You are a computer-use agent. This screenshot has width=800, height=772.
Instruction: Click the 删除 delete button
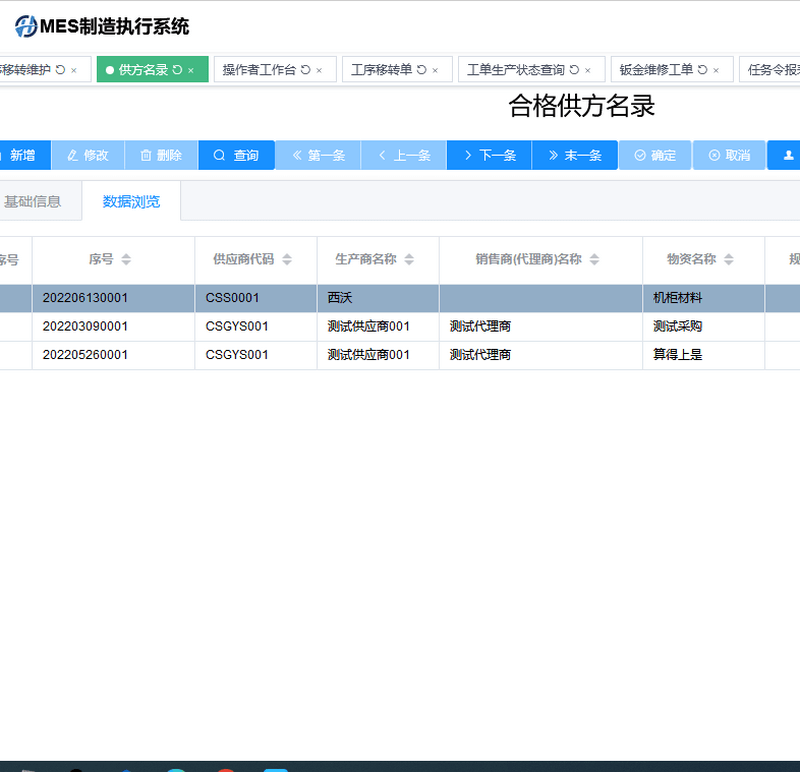coord(161,155)
